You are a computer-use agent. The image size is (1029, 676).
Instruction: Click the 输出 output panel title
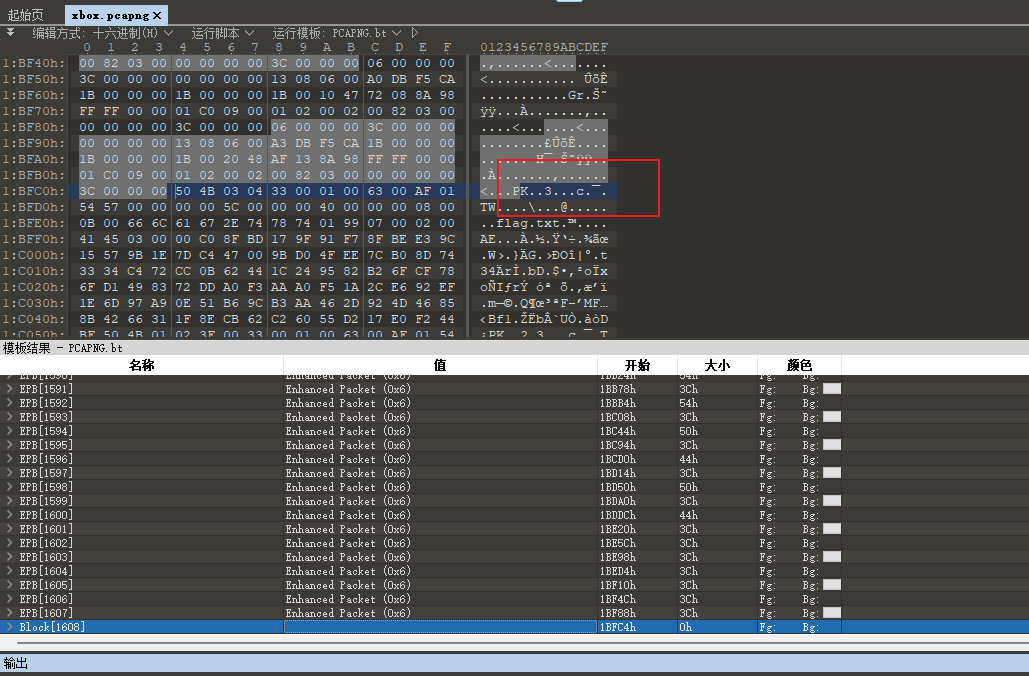coord(16,663)
